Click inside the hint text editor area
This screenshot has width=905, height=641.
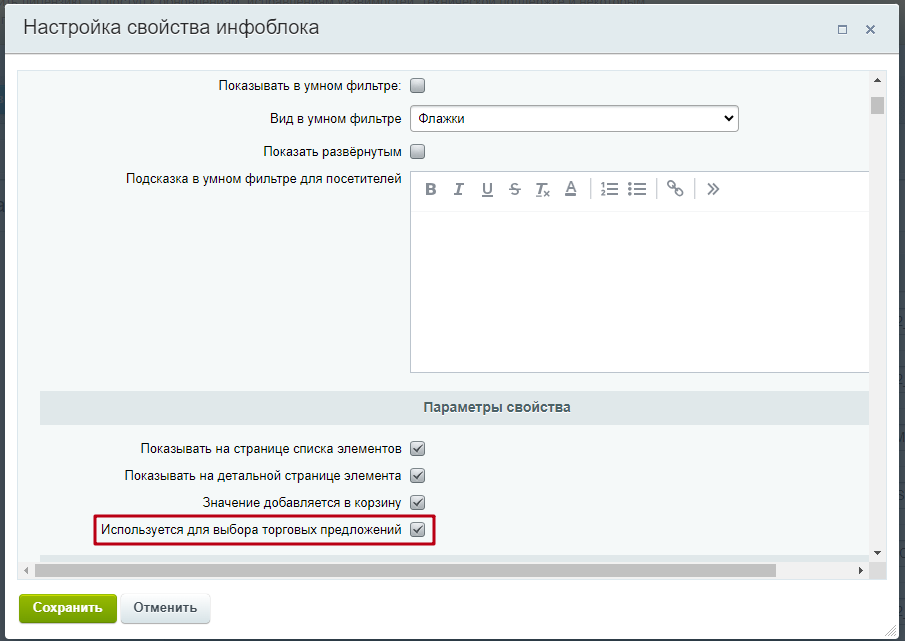640,291
